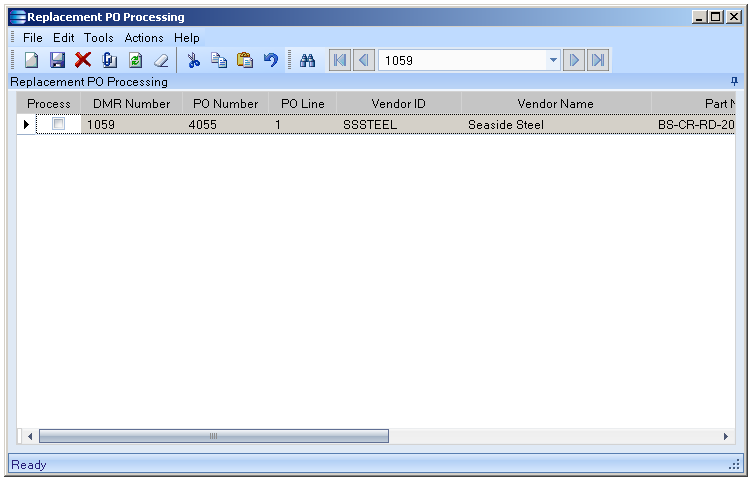This screenshot has height=480, width=753.
Task: Click the Process column header
Action: point(49,104)
